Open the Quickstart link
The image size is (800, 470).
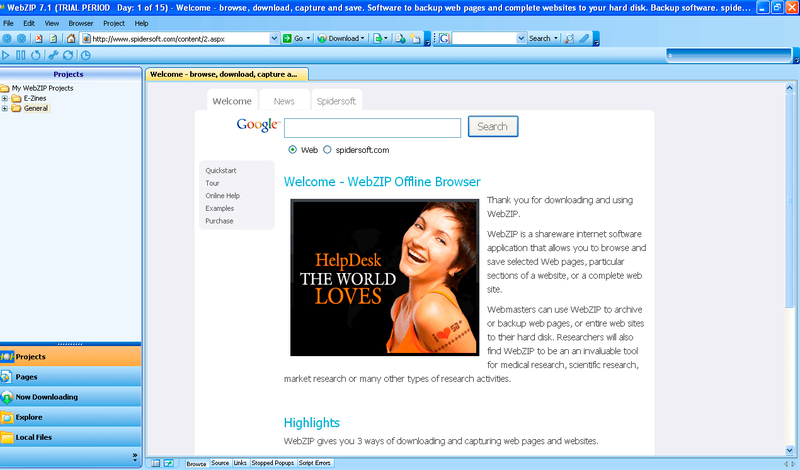[220, 170]
